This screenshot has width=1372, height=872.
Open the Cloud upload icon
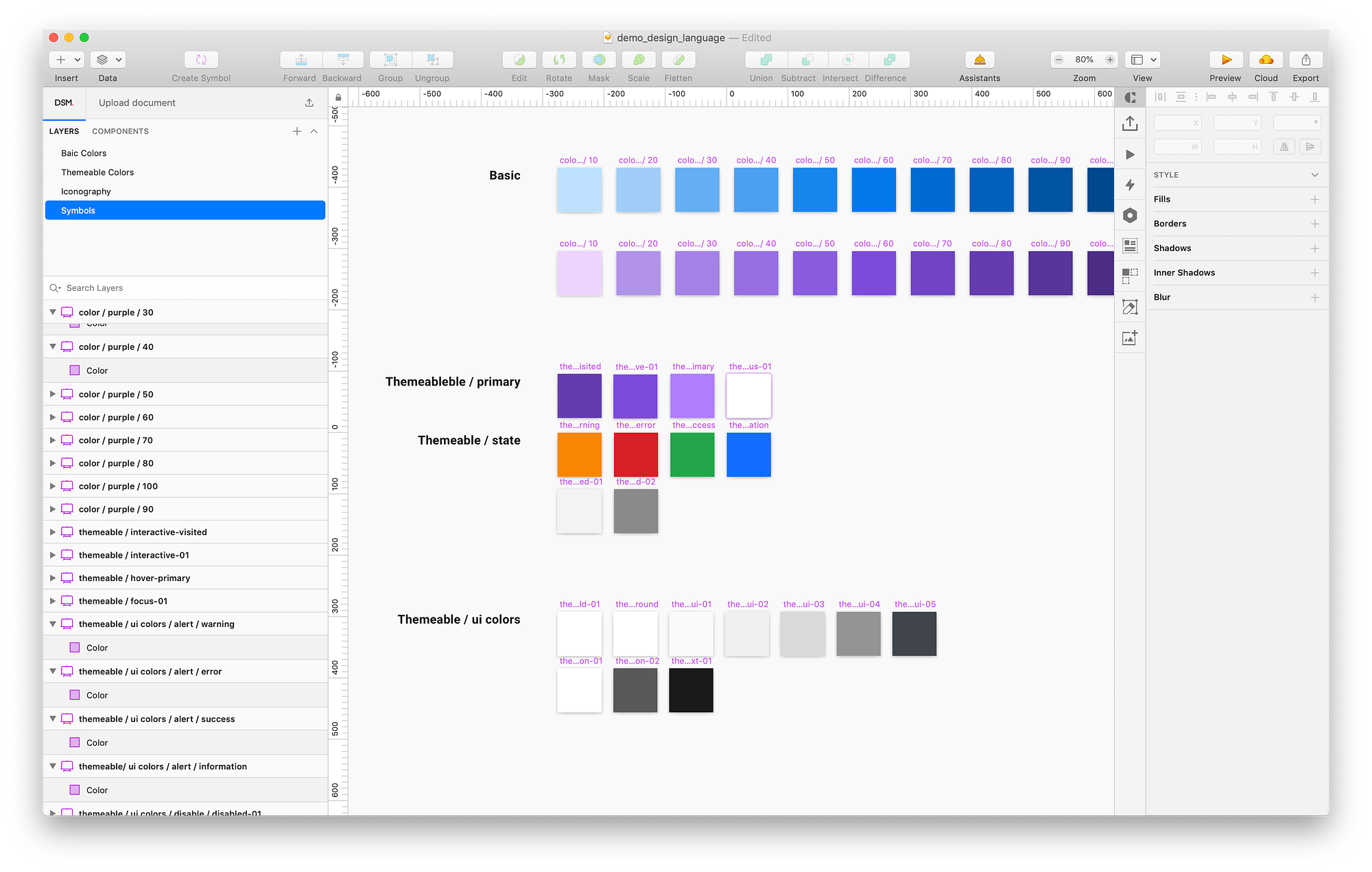[1266, 60]
